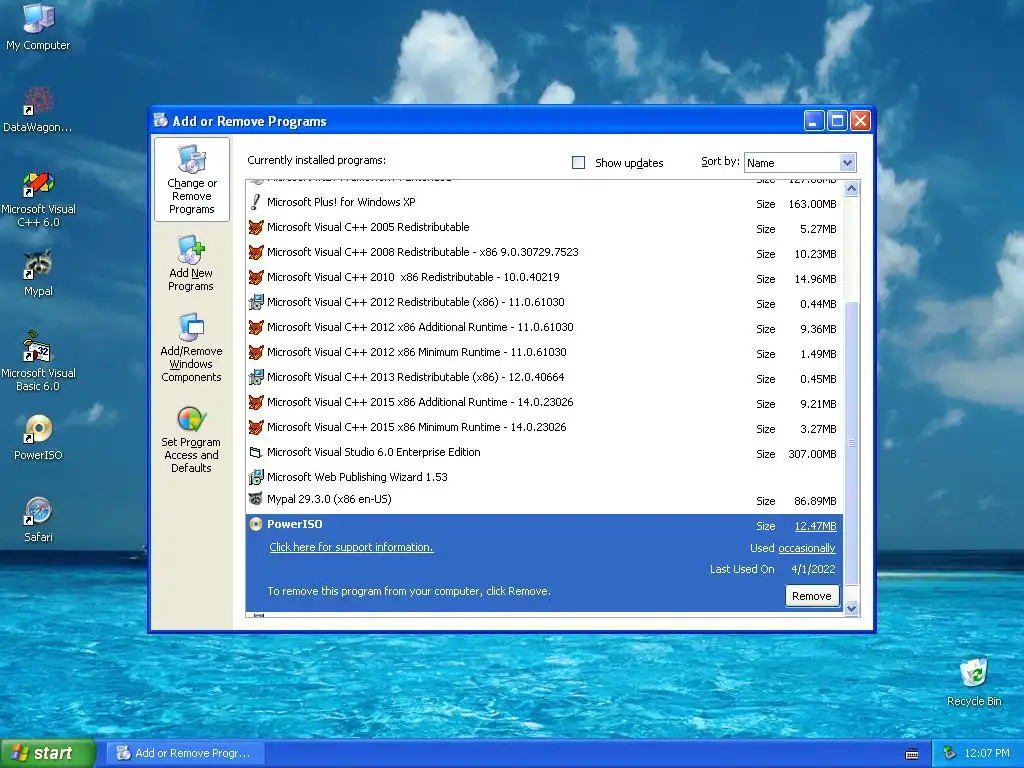1024x768 pixels.
Task: Click the Visual C++ 2013 Redistributable icon
Action: (x=256, y=377)
